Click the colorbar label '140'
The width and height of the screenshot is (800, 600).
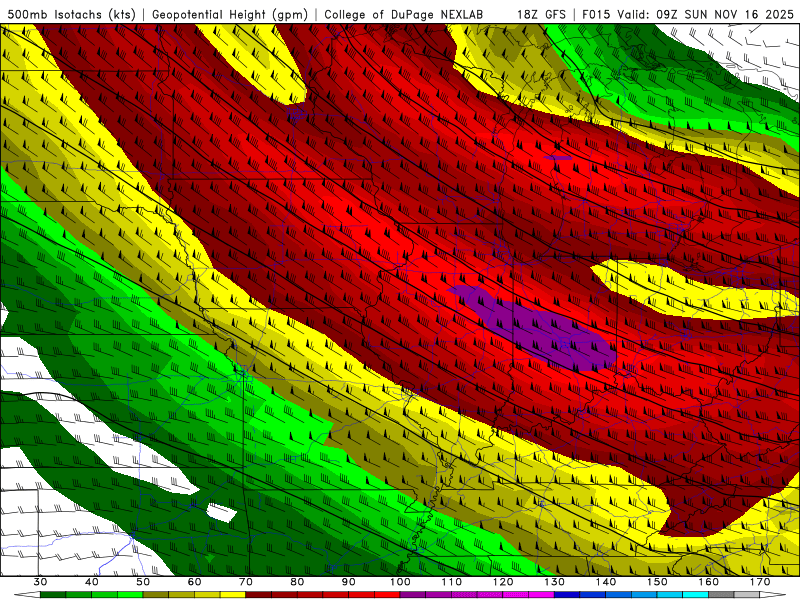click(x=606, y=582)
